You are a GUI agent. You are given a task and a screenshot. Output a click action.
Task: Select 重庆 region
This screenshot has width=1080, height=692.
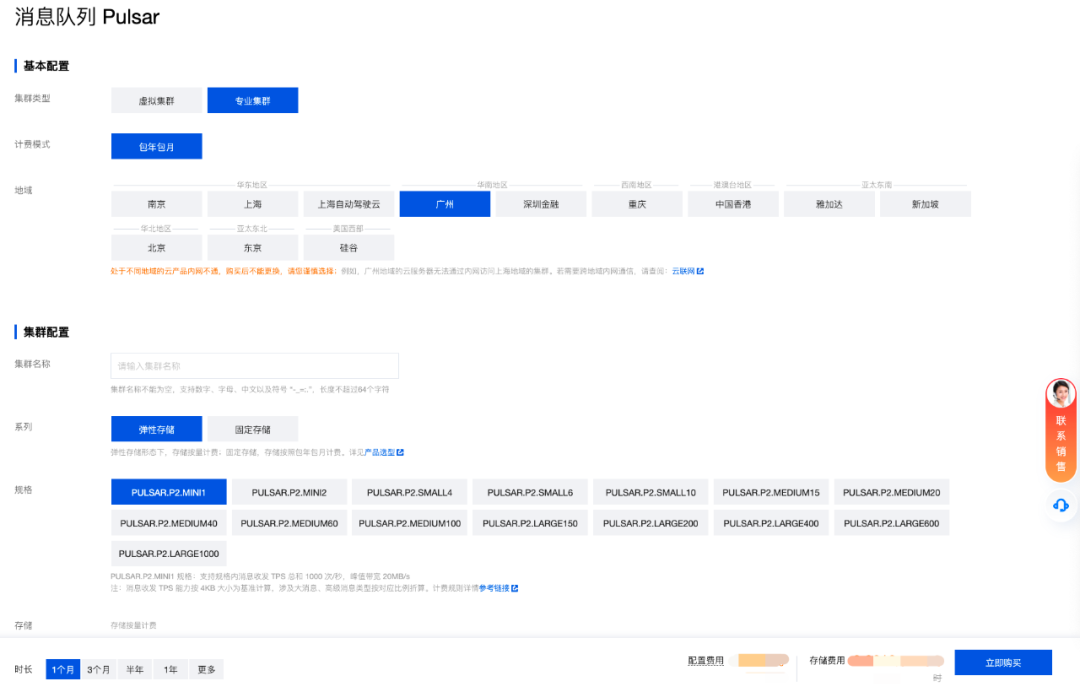637,205
